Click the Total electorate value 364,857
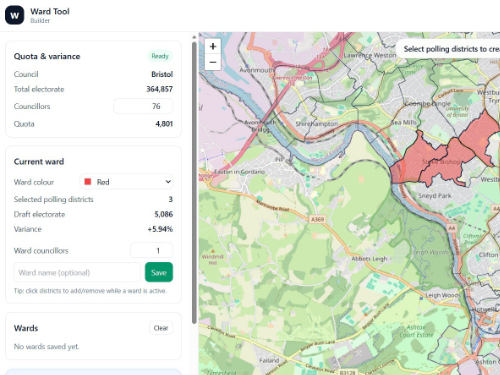500x375 pixels. (159, 89)
